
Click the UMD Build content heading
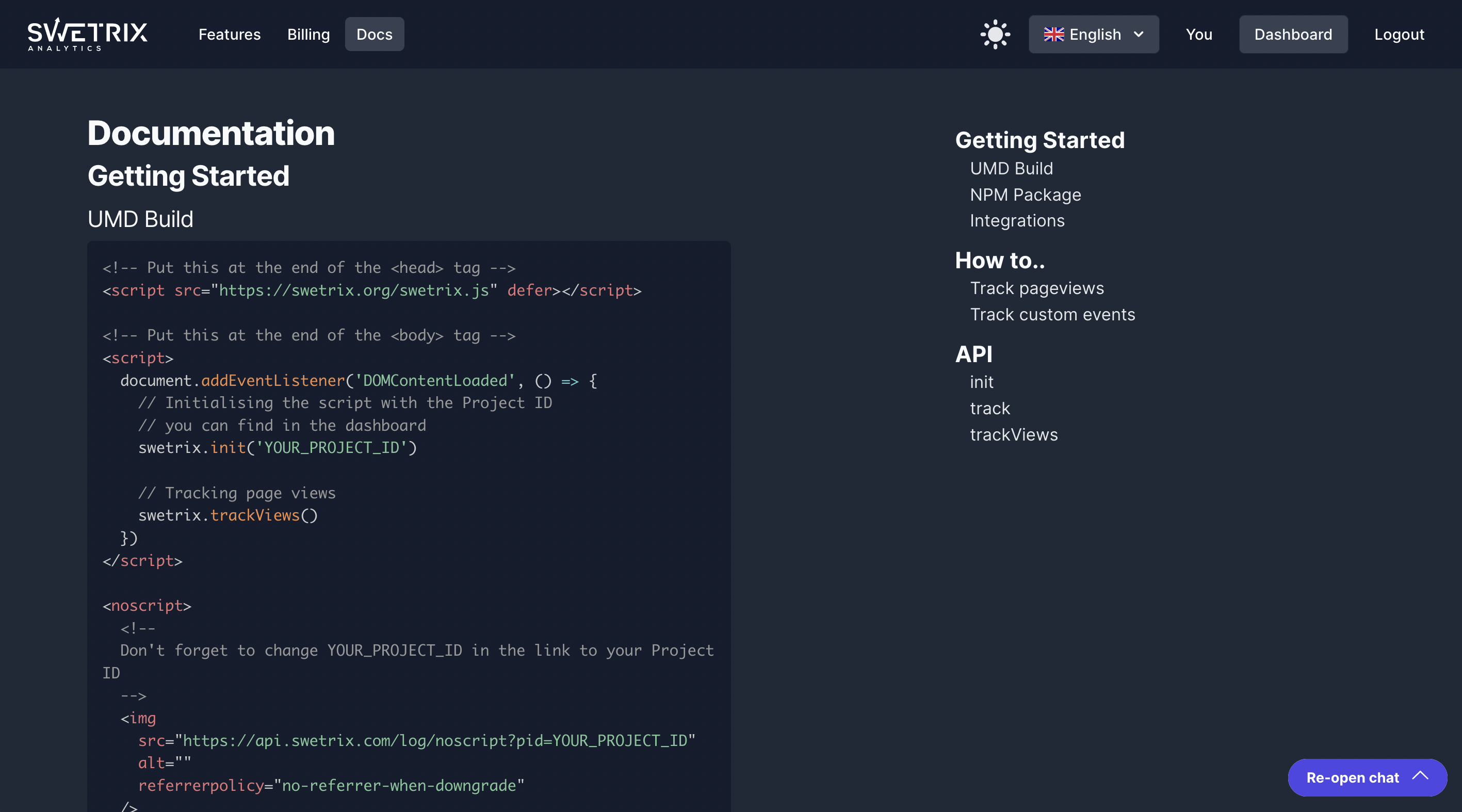[x=140, y=219]
